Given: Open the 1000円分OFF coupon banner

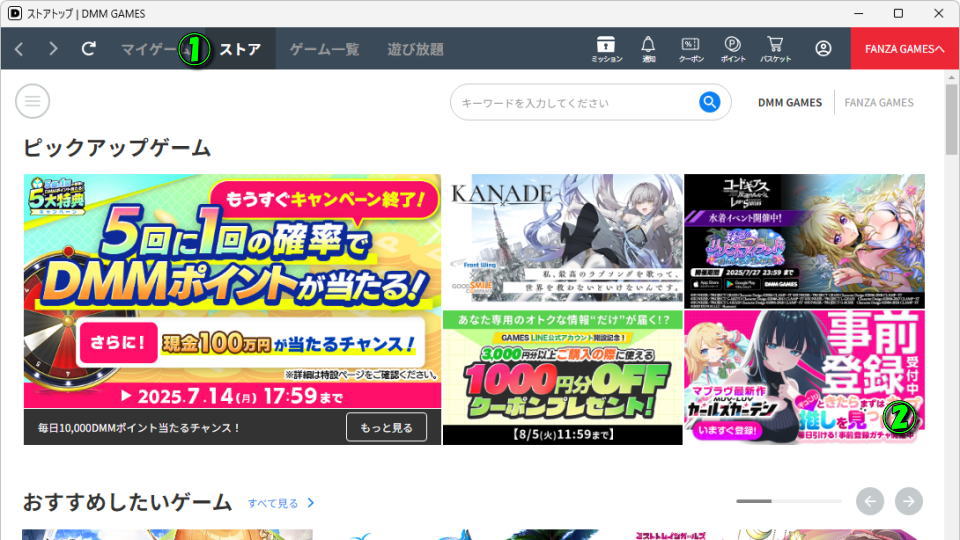Looking at the screenshot, I should click(563, 377).
